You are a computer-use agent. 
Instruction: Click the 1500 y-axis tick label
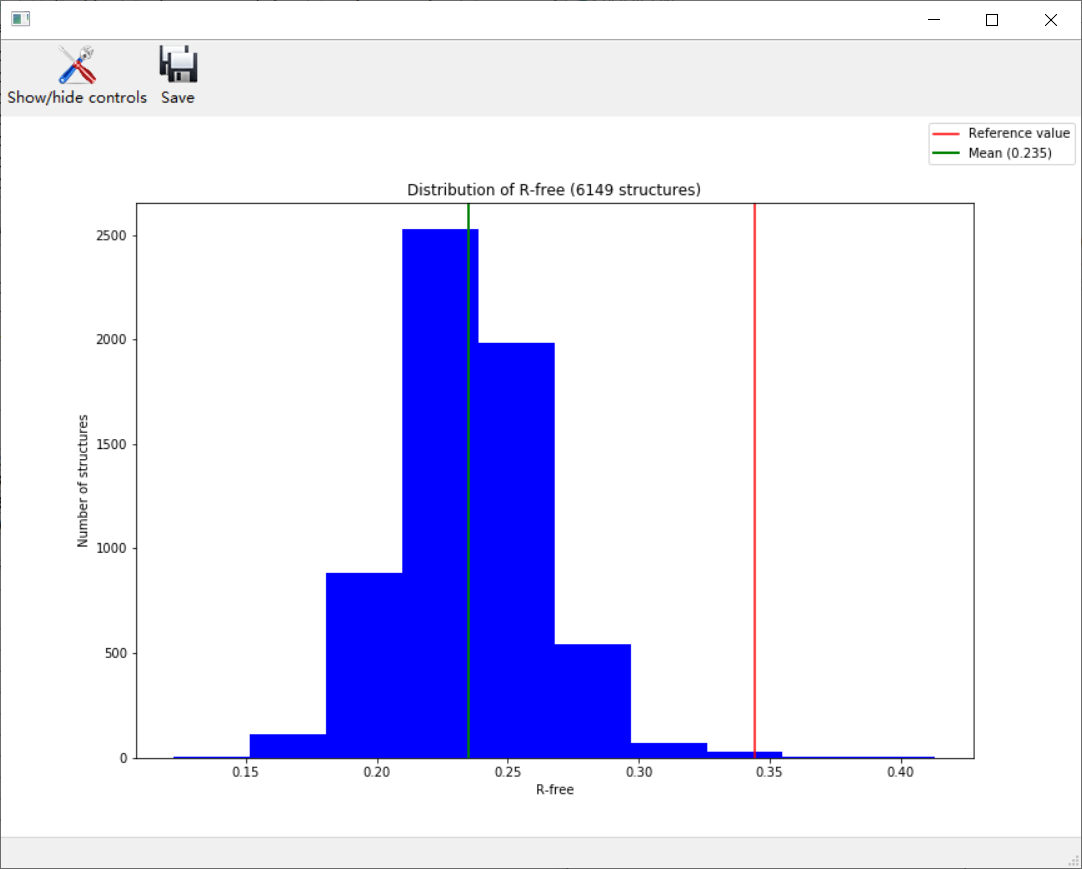coord(111,445)
